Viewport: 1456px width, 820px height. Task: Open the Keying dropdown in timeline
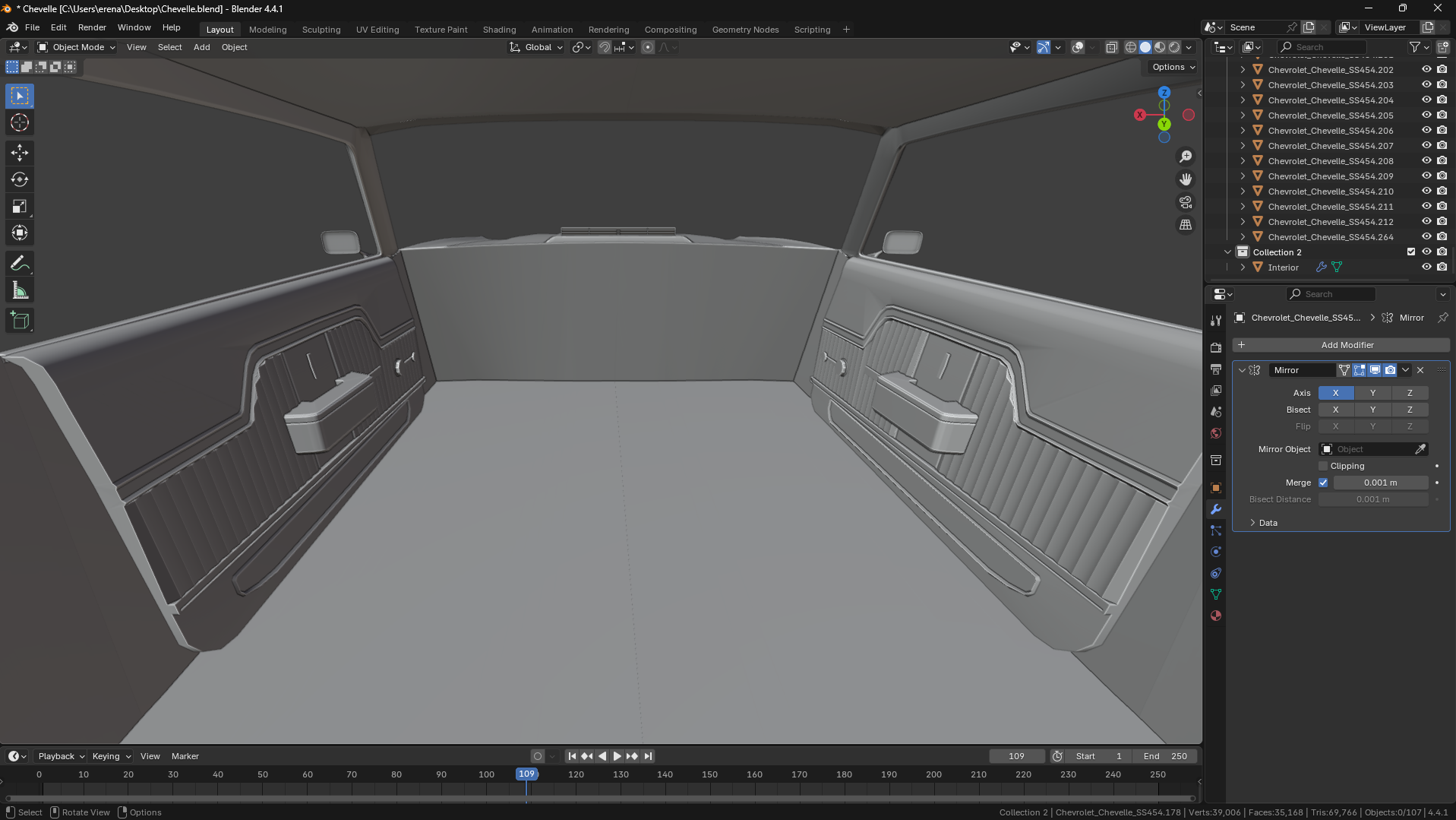coord(111,756)
